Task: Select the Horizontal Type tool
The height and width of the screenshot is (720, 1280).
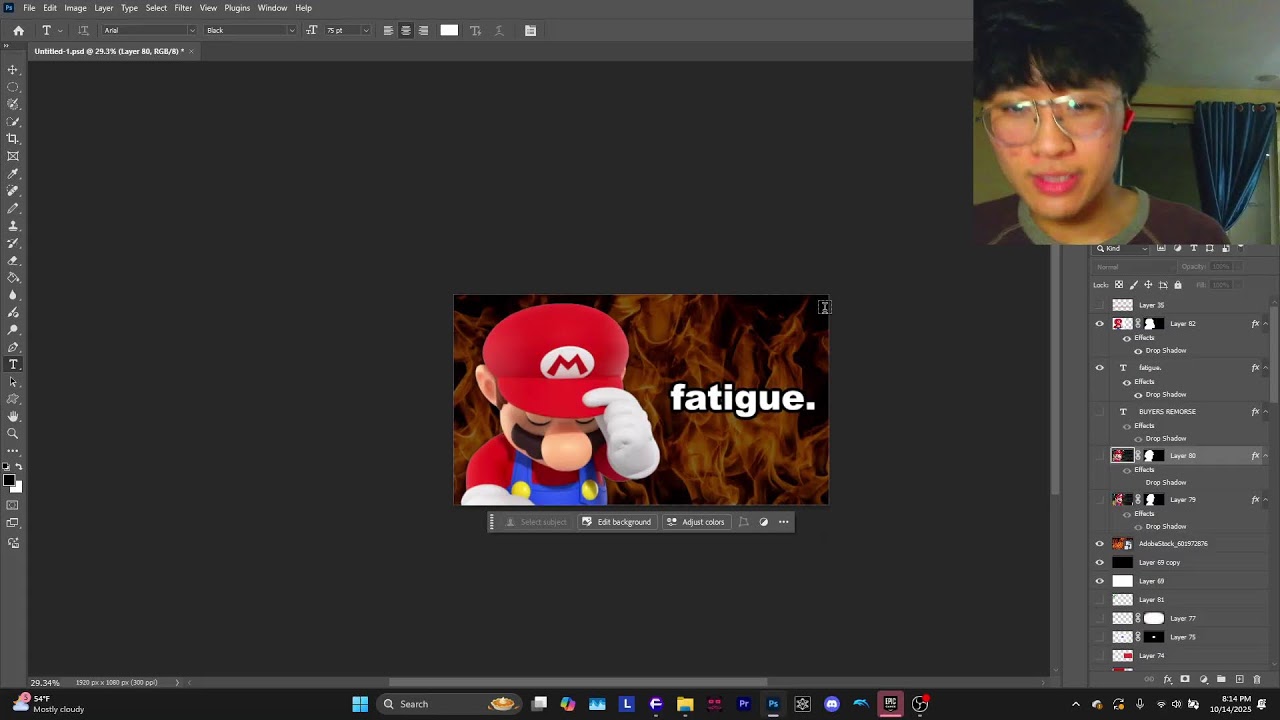Action: click(13, 364)
